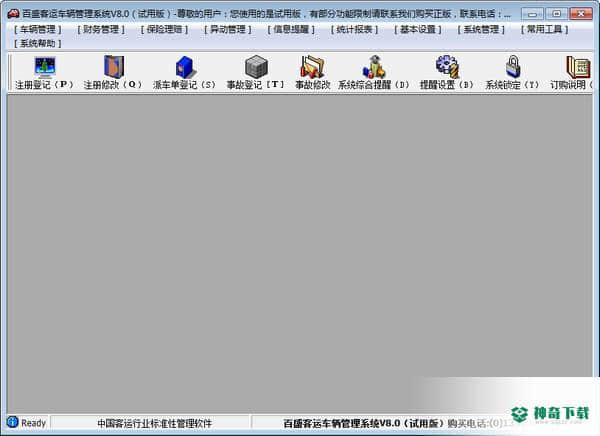Click the Ready status bar label

point(33,423)
